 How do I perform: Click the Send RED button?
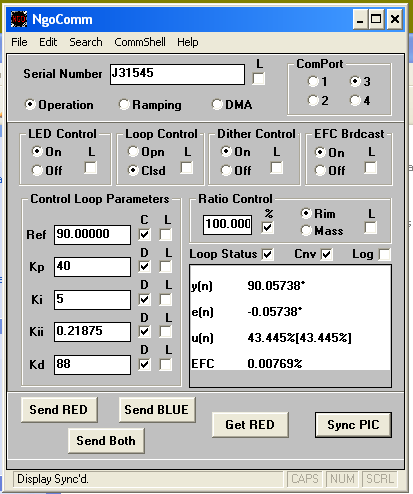pyautogui.click(x=59, y=409)
